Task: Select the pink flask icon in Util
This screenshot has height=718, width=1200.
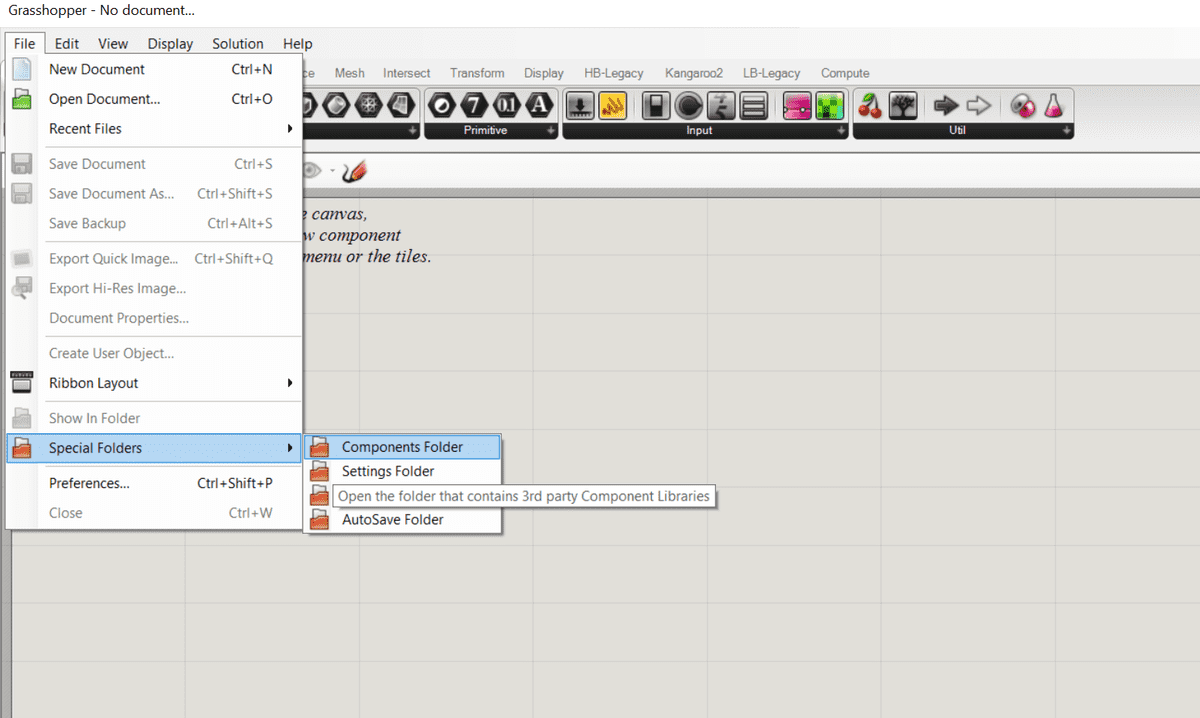Action: (x=1054, y=106)
